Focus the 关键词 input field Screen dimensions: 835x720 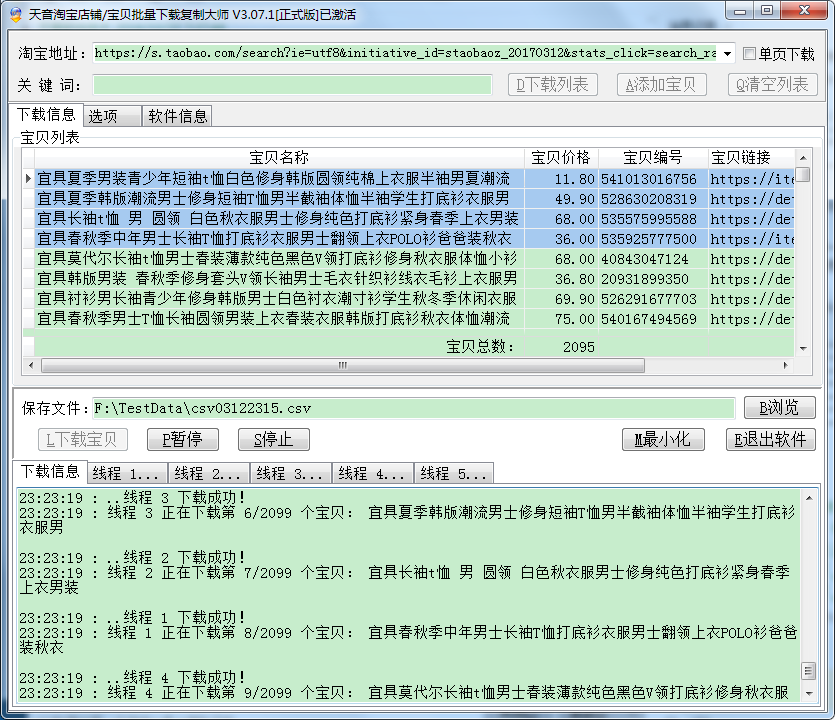coord(292,85)
